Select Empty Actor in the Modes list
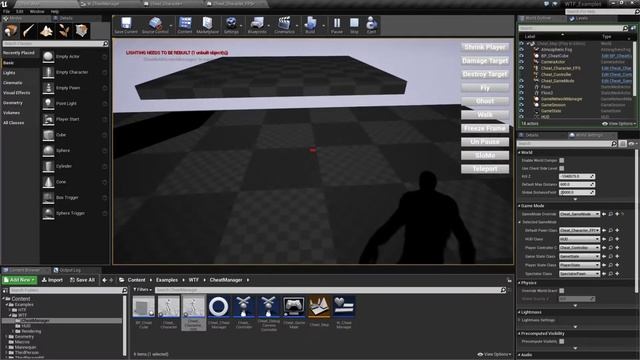640x360 pixels. point(75,57)
